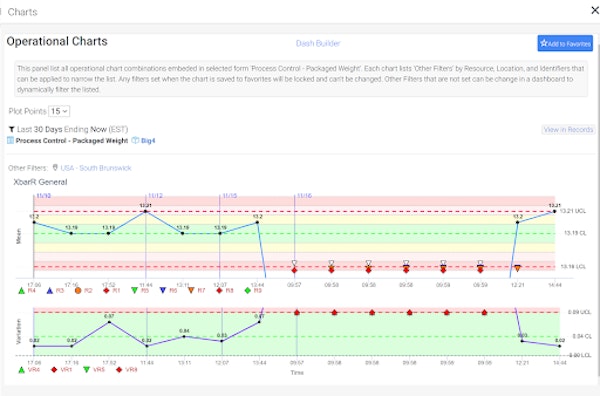Toggle the R6 blue down-triangle legend marker

[x=163, y=291]
